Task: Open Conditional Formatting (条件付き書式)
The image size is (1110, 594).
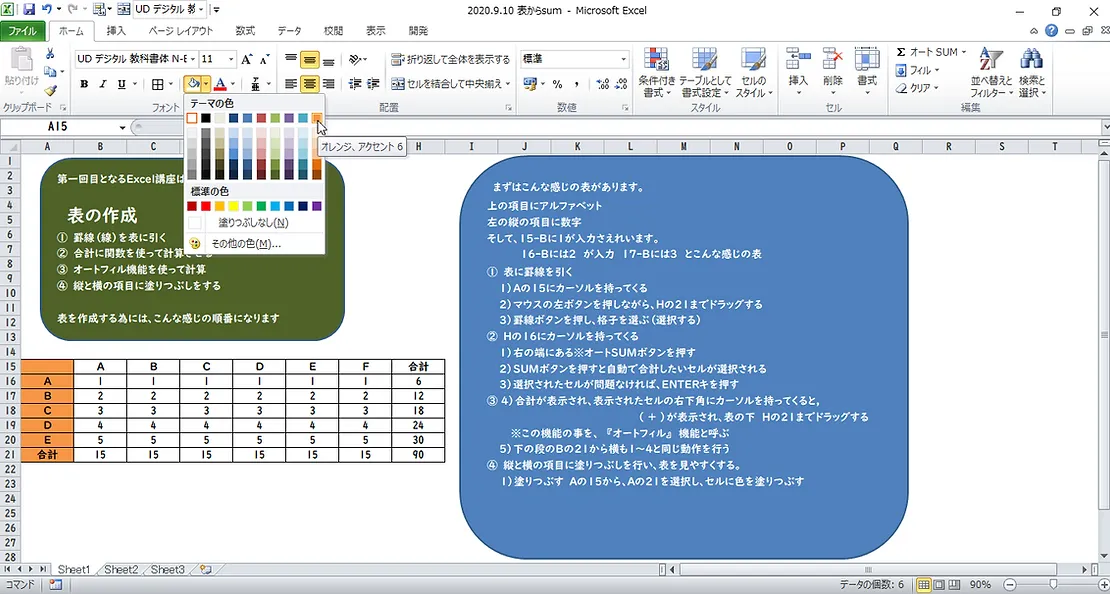Action: (x=656, y=70)
